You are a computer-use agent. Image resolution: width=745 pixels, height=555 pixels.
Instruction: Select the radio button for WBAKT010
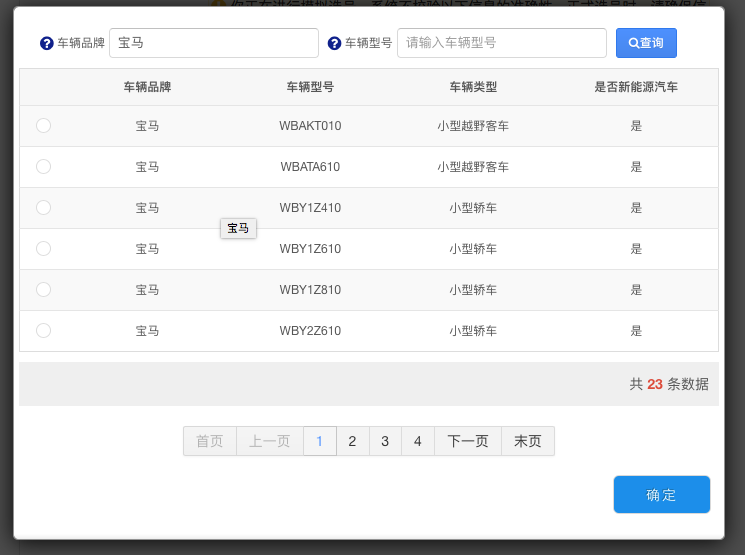click(43, 125)
